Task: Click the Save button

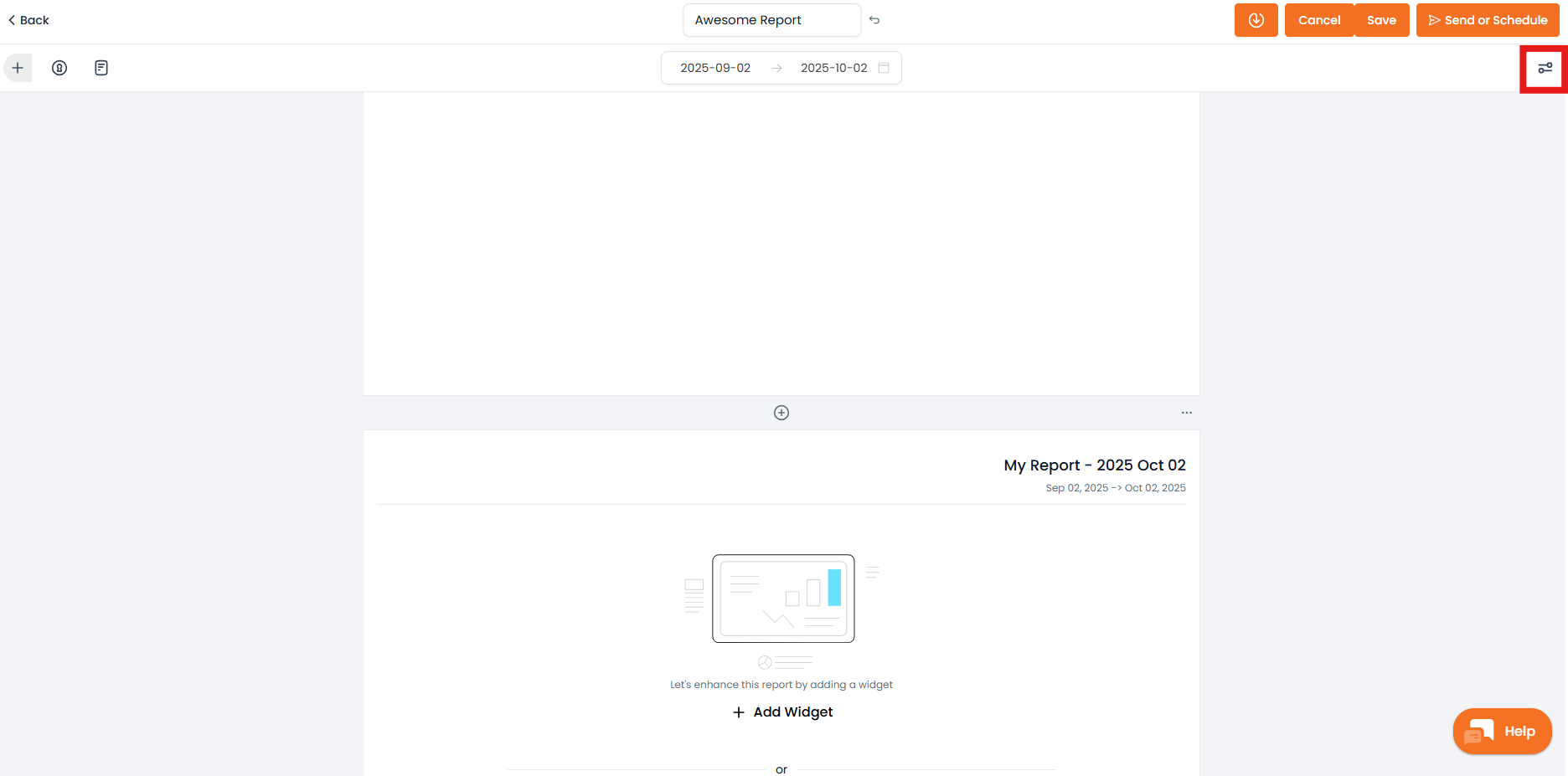Action: pos(1381,20)
